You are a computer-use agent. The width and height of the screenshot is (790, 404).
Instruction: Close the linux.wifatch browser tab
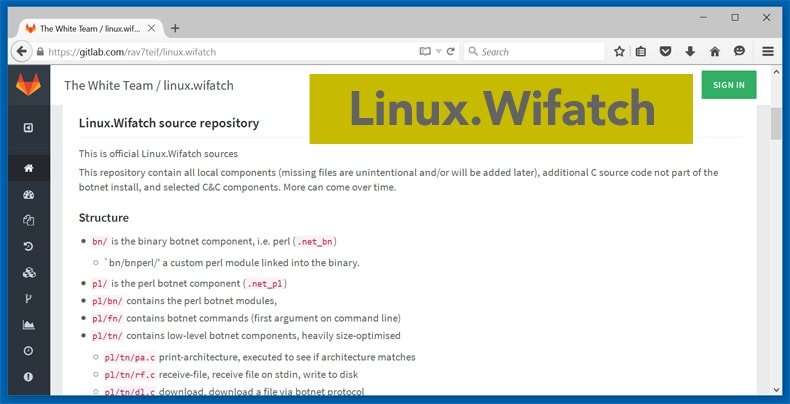pos(152,29)
